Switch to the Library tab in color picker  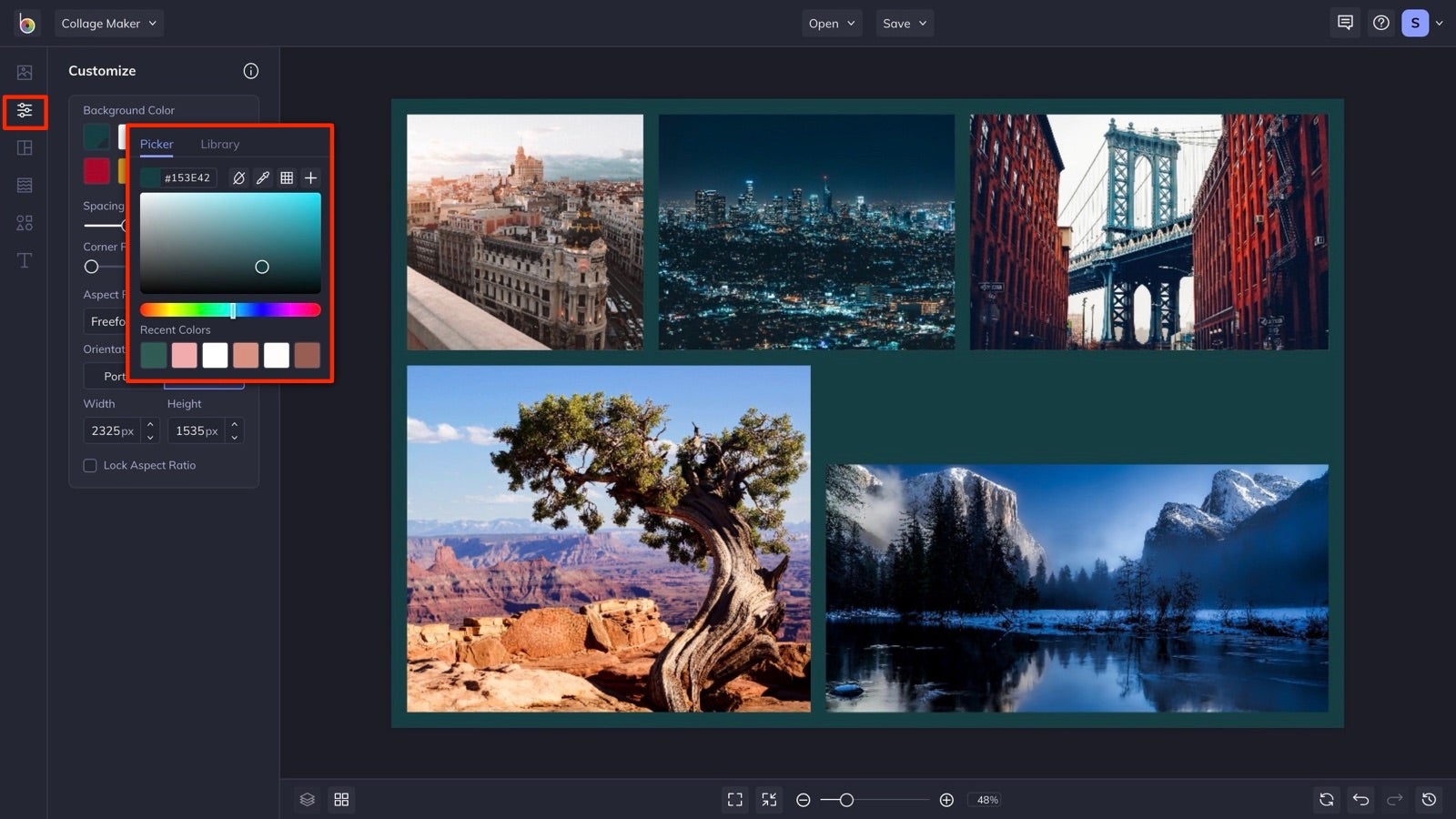[220, 144]
